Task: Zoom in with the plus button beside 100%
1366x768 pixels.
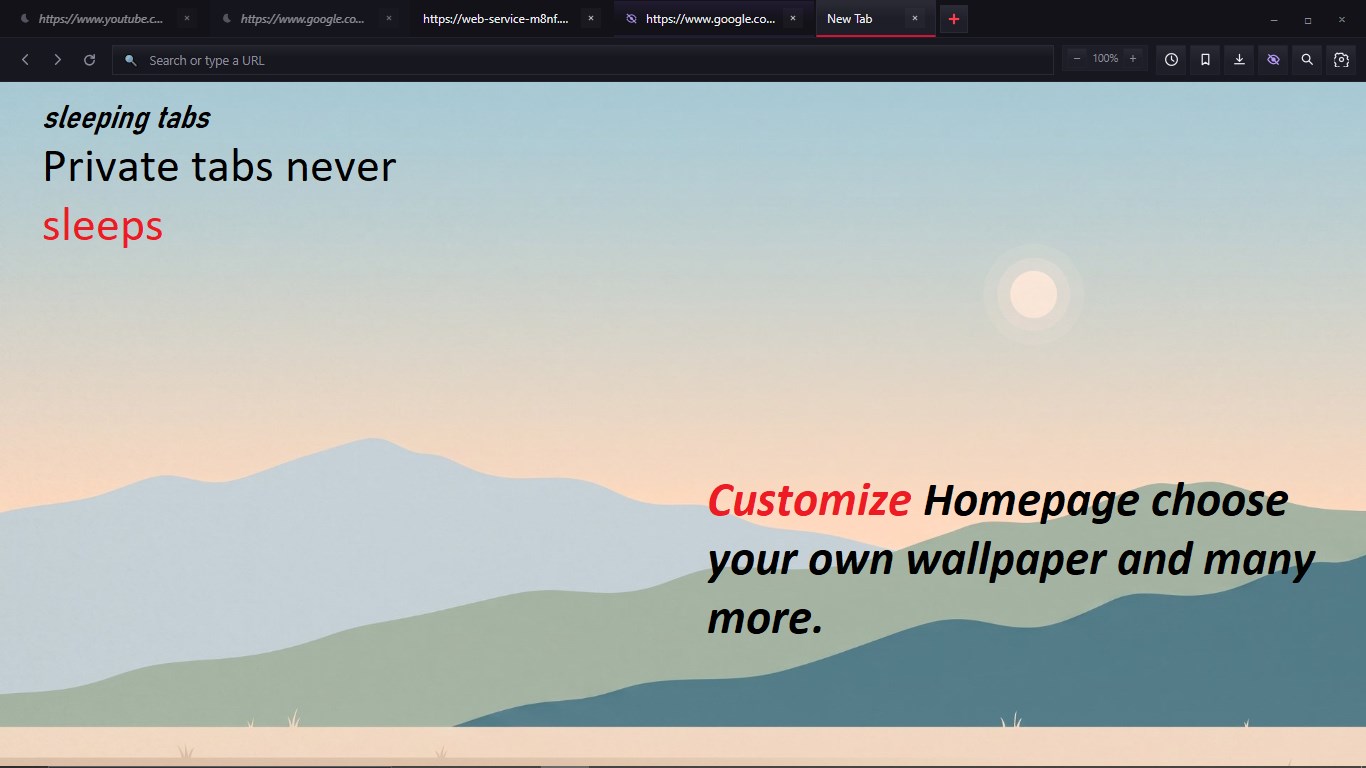Action: click(x=1133, y=59)
